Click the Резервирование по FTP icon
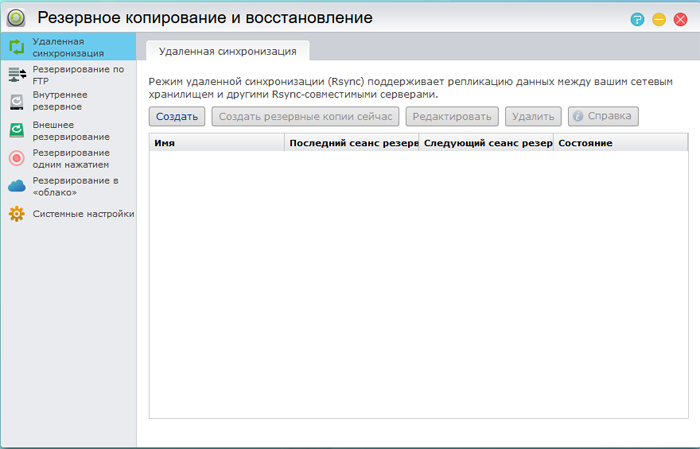Image resolution: width=700 pixels, height=449 pixels. (17, 75)
